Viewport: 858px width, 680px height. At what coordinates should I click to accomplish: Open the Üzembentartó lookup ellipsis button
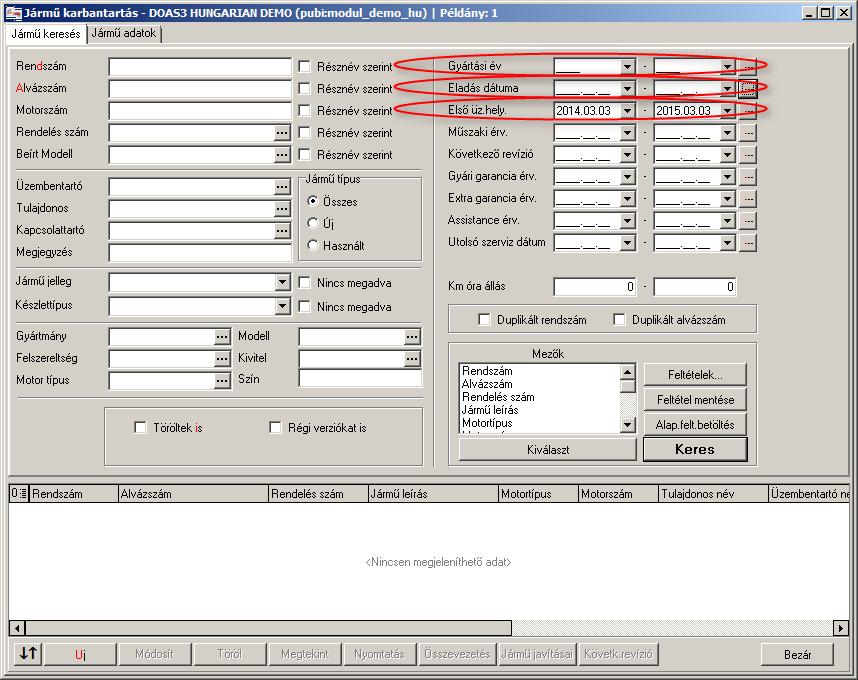282,187
